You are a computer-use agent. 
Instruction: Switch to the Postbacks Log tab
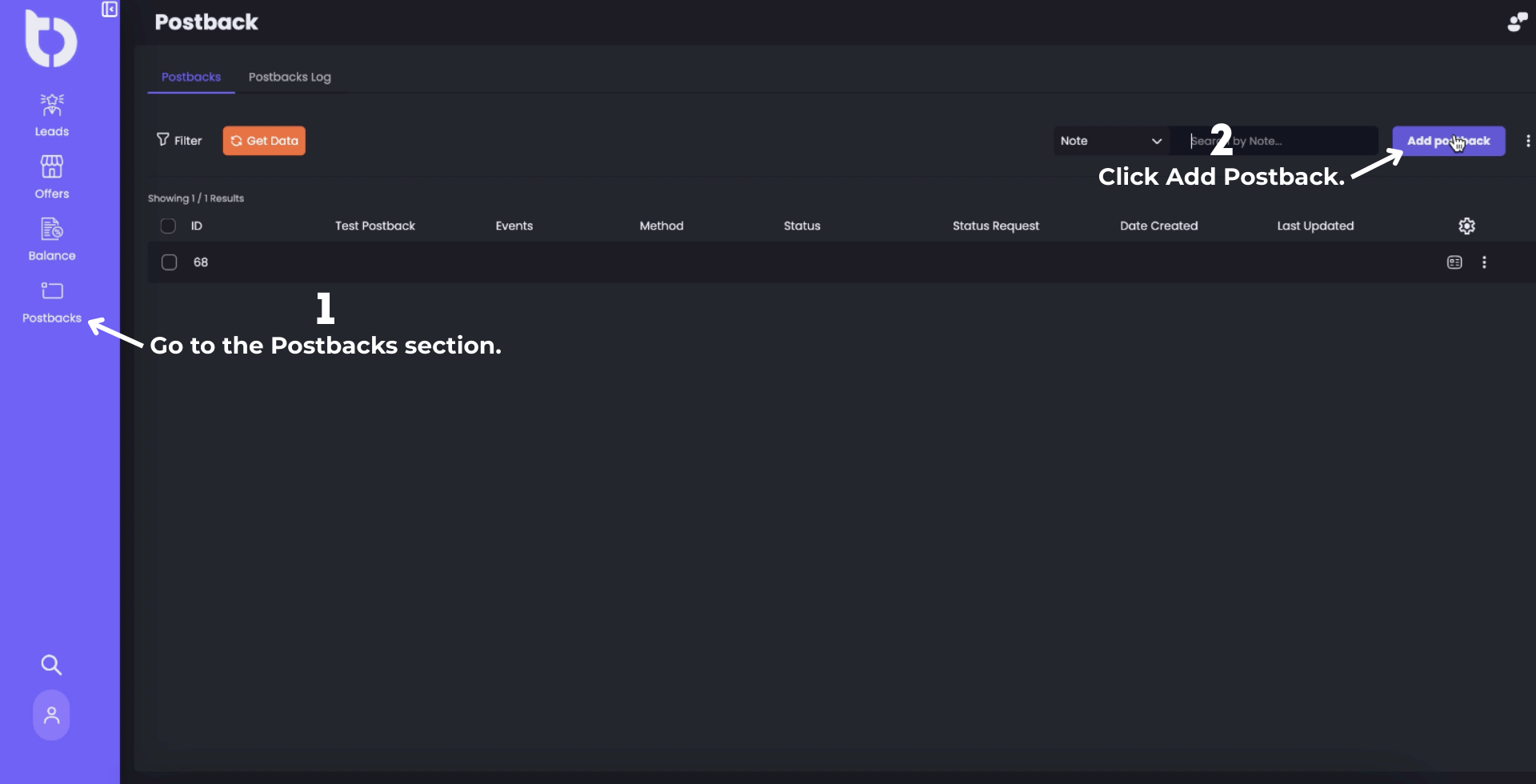[290, 78]
